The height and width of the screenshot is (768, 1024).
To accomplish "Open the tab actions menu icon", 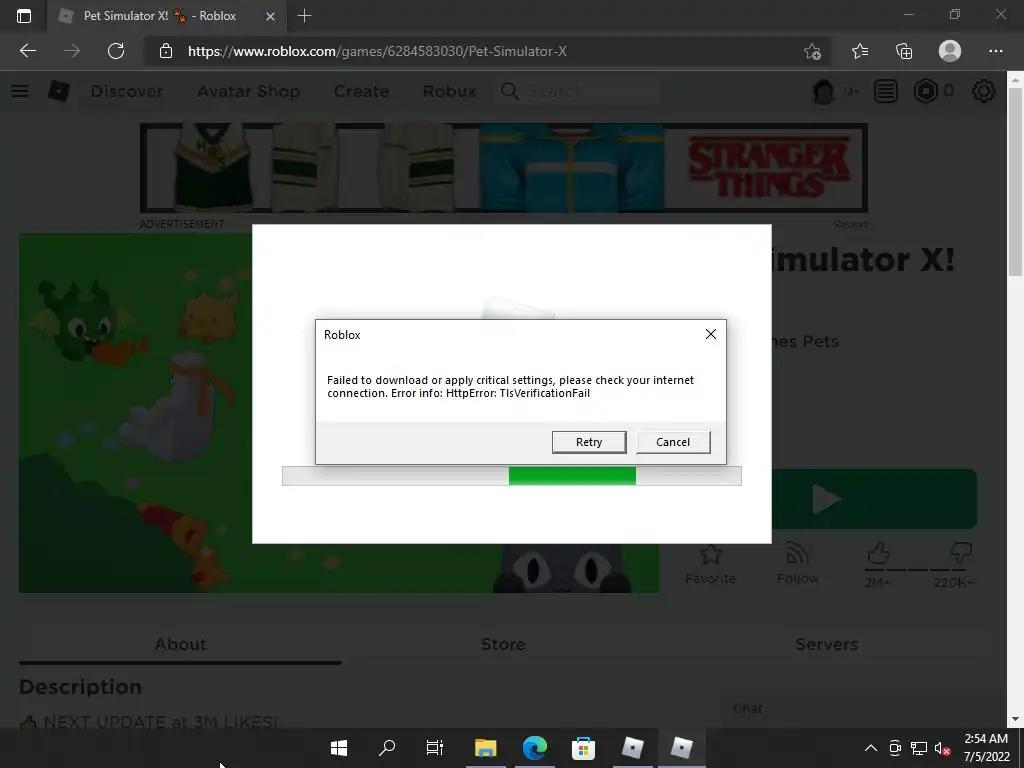I will [x=24, y=16].
